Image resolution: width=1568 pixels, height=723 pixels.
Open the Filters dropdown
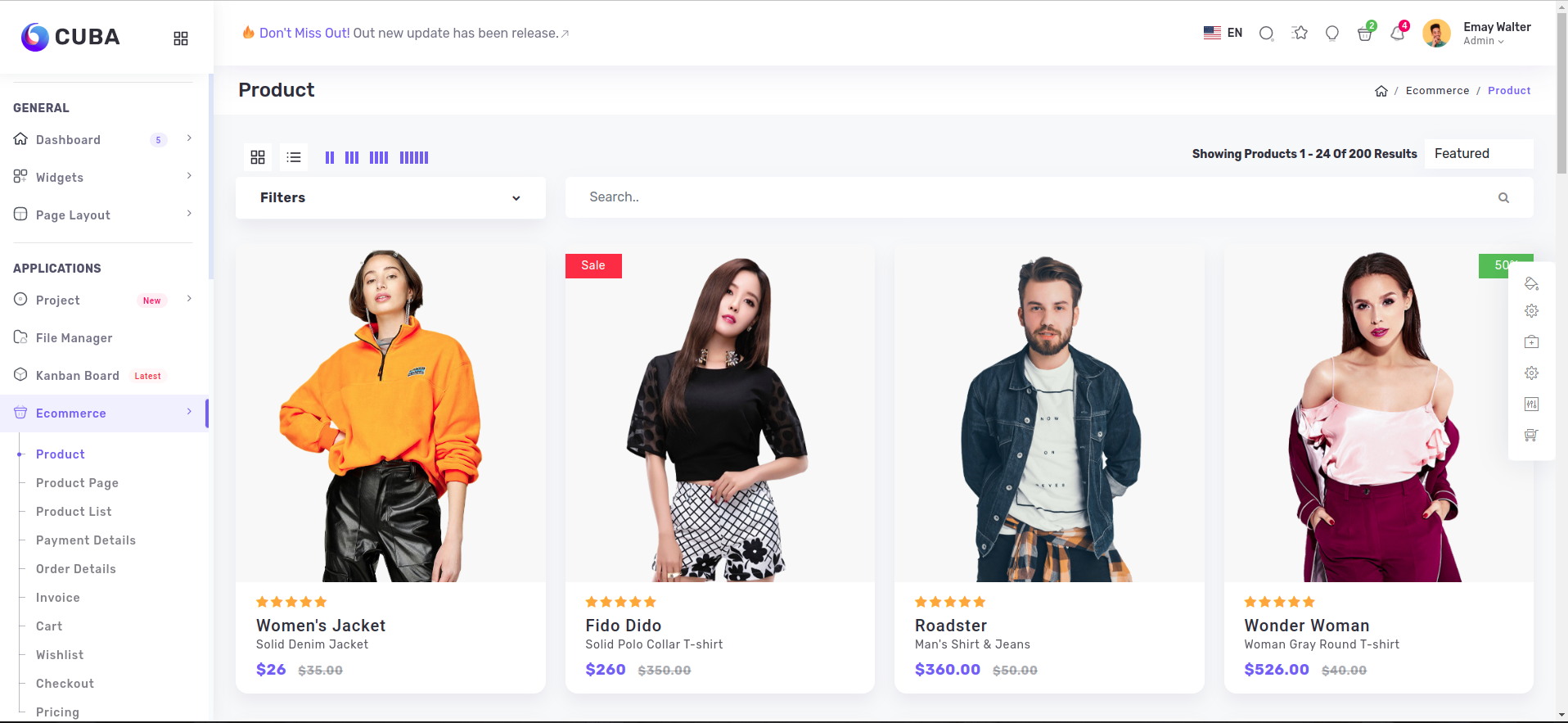click(390, 198)
